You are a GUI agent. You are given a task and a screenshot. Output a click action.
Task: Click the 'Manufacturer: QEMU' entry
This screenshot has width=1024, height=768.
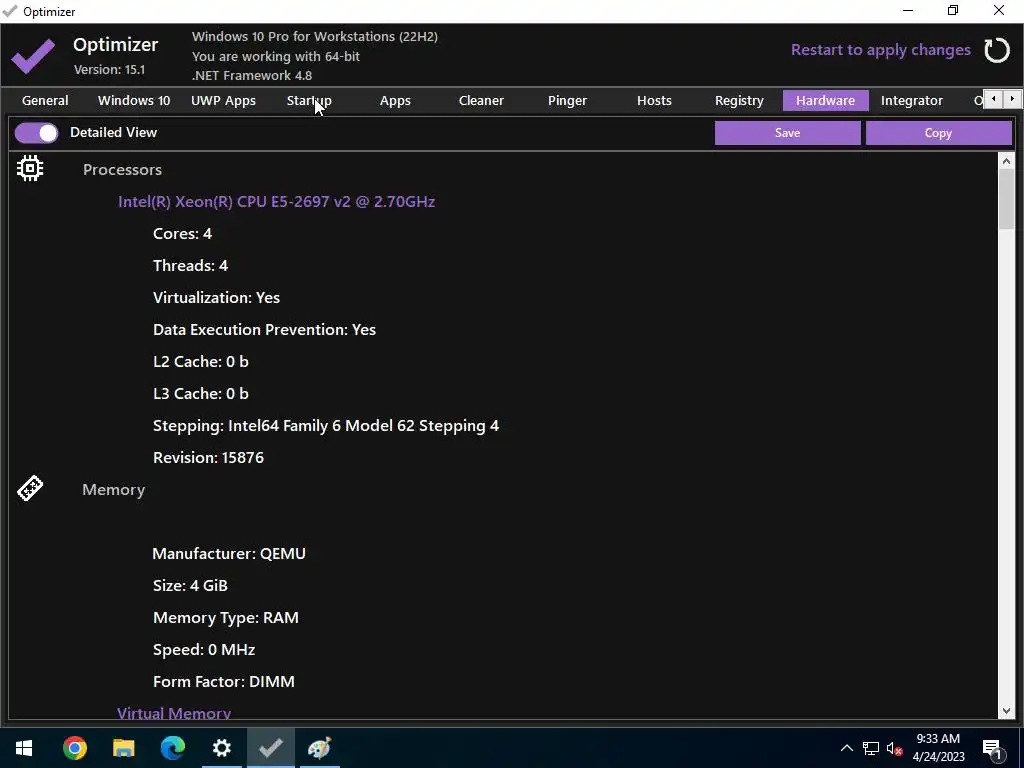[229, 554]
